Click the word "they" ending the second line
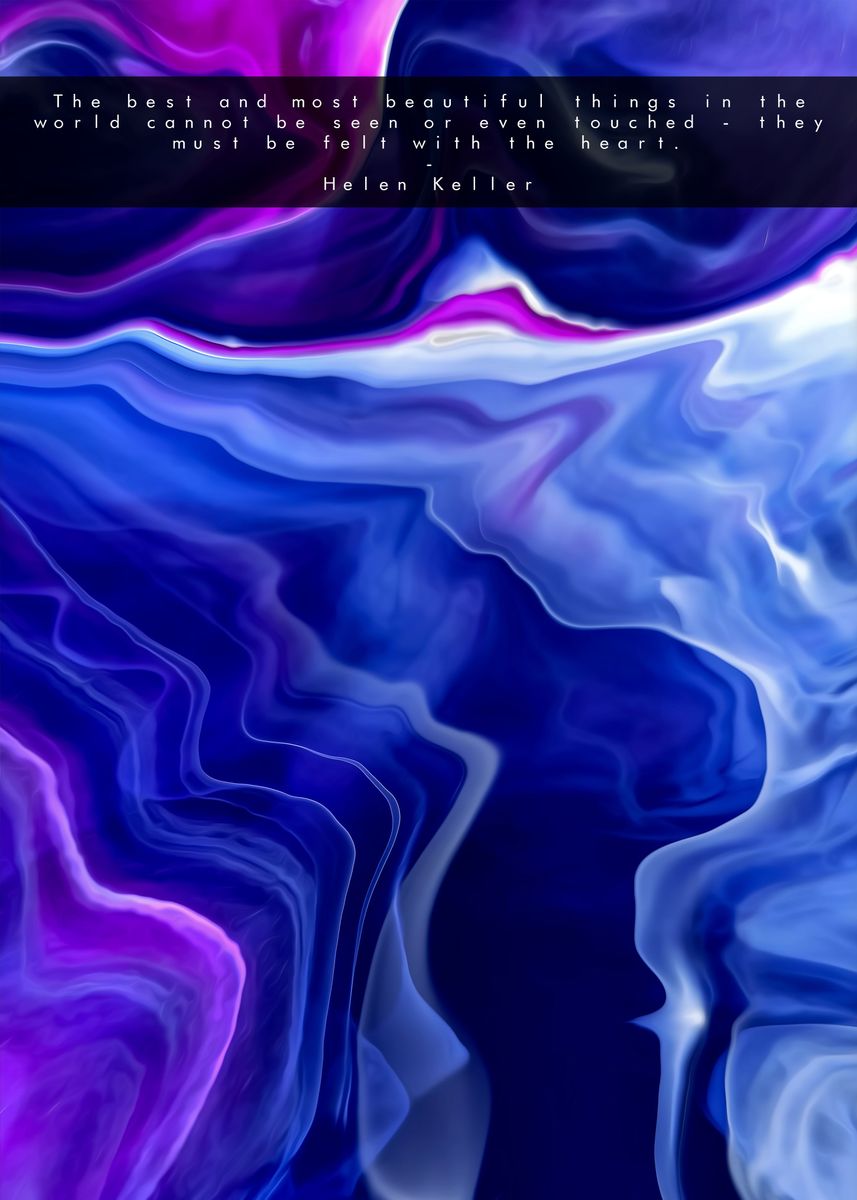This screenshot has height=1200, width=857. [792, 123]
